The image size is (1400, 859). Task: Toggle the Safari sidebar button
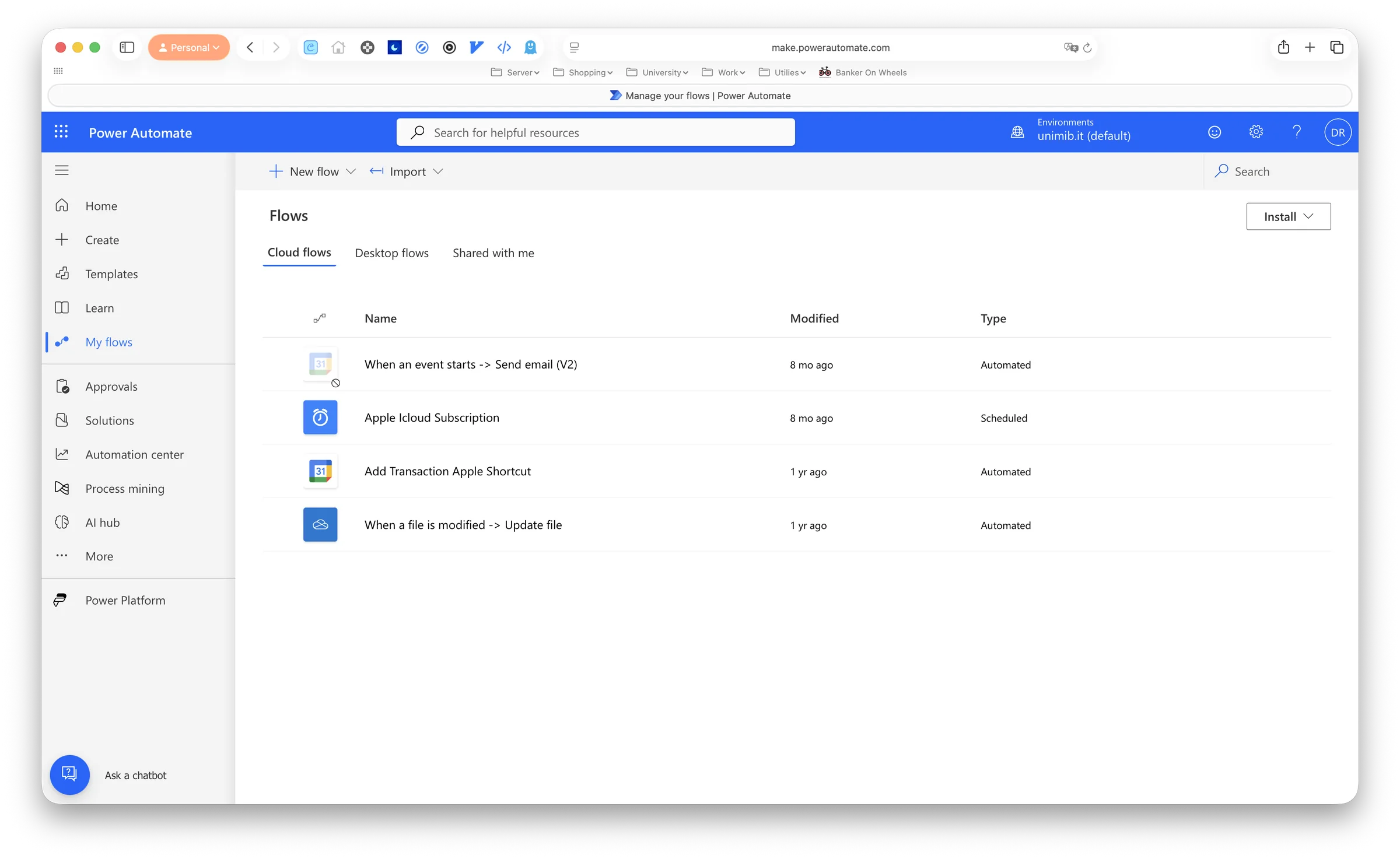pyautogui.click(x=127, y=47)
